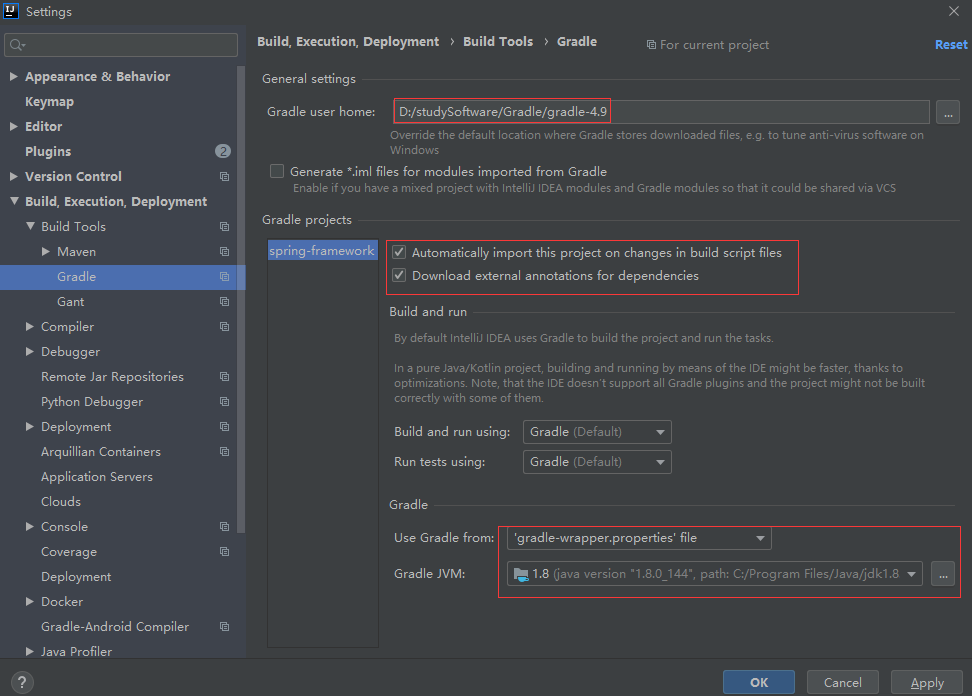Image resolution: width=972 pixels, height=696 pixels.
Task: Expand the Version Control section
Action: (14, 177)
